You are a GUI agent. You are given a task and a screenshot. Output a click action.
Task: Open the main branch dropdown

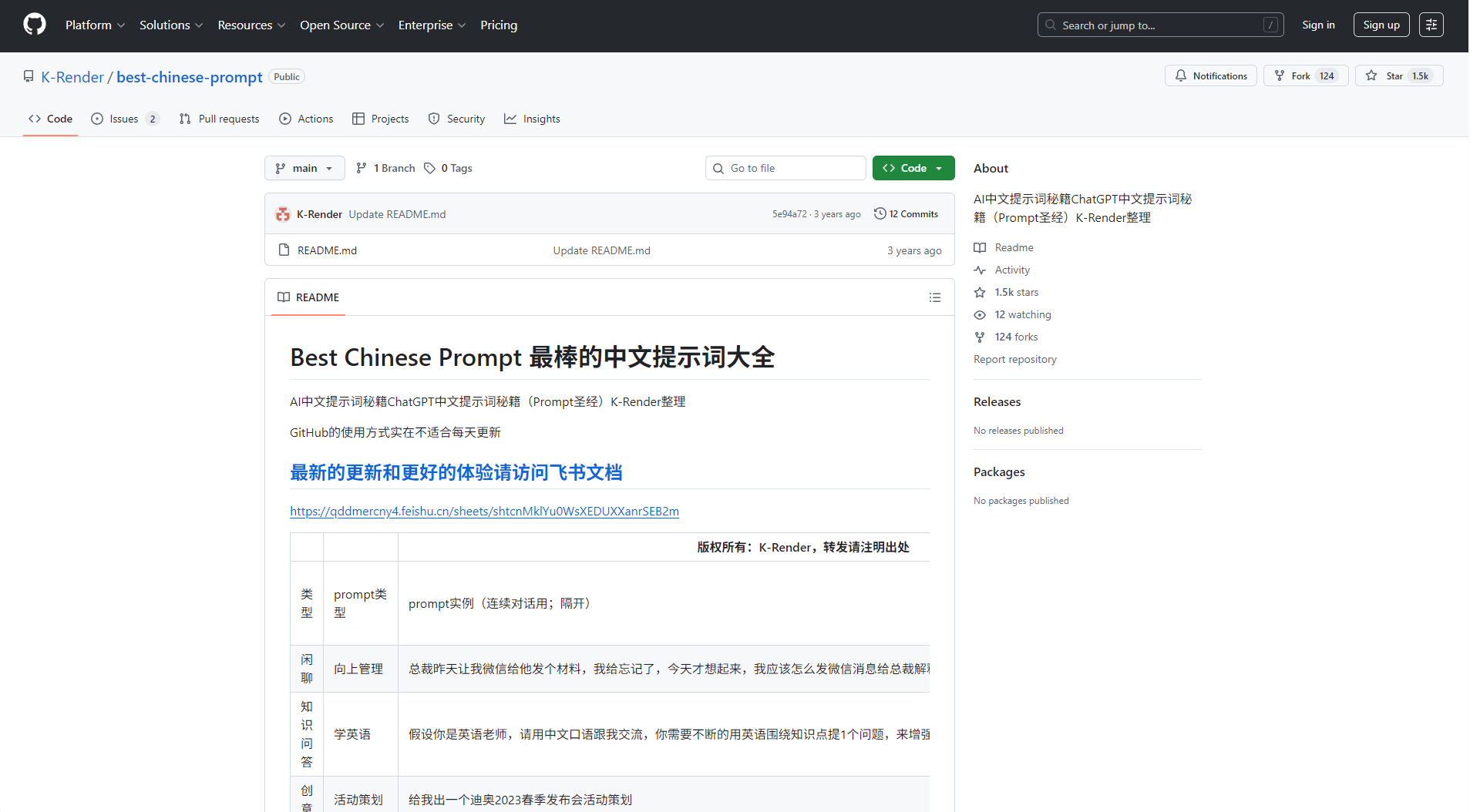click(304, 167)
